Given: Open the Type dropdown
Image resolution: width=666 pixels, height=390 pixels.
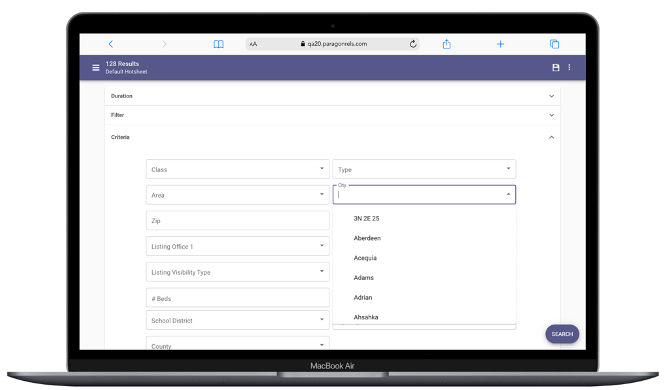Looking at the screenshot, I should (424, 169).
